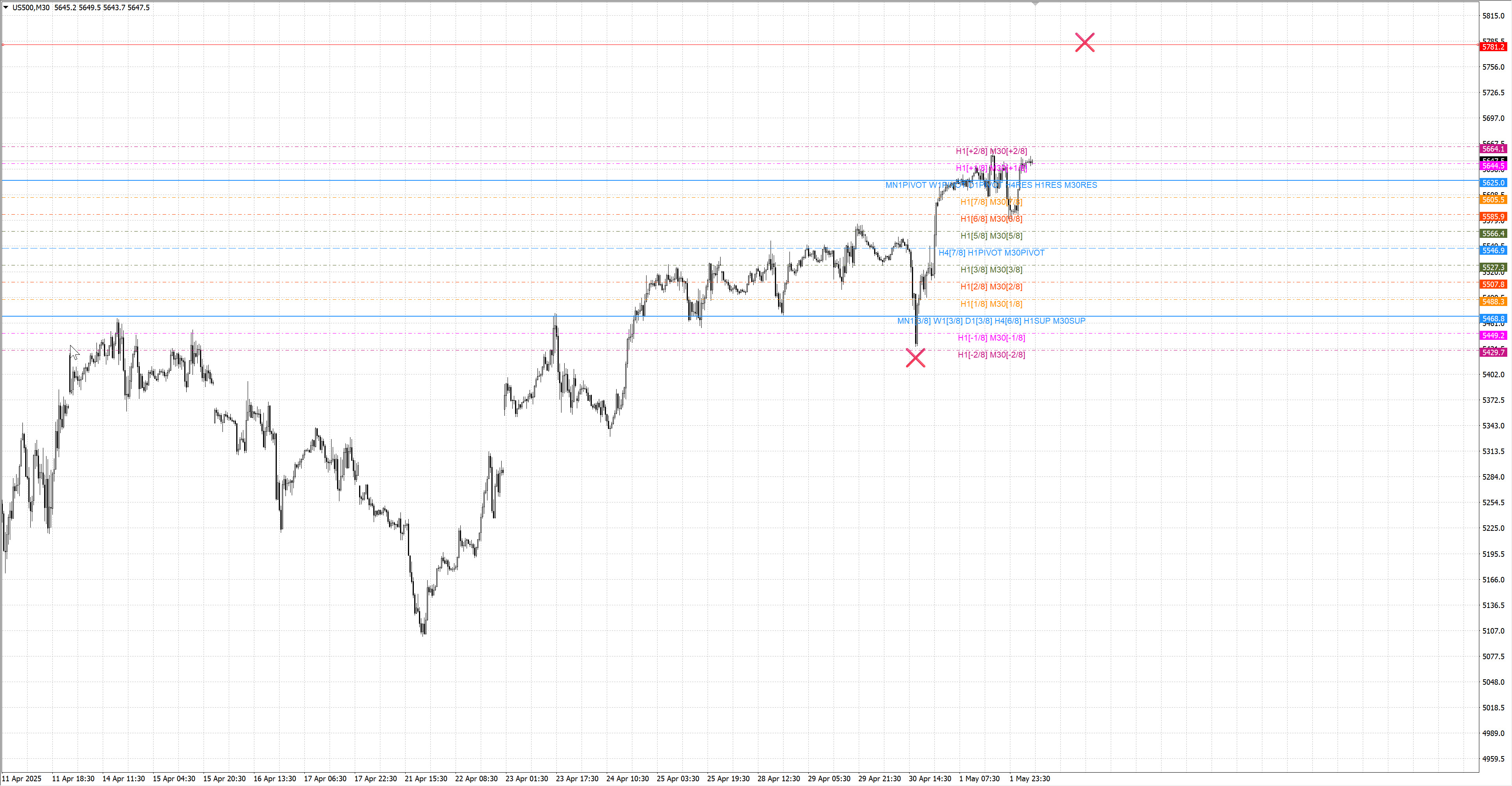This screenshot has width=1512, height=786.
Task: Click the 30 Apr 14:30 time axis label
Action: pos(930,779)
